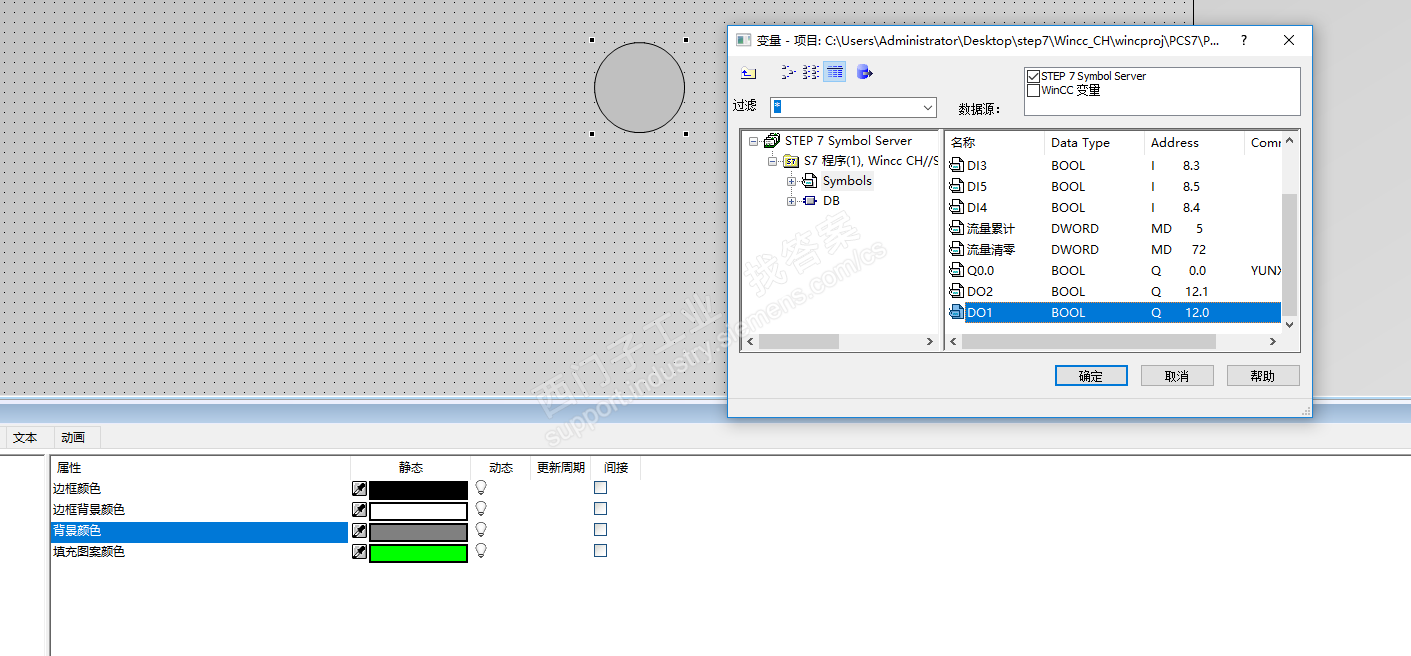Open the 过滤 filter dropdown
Viewport: 1411px width, 656px height.
click(x=927, y=107)
